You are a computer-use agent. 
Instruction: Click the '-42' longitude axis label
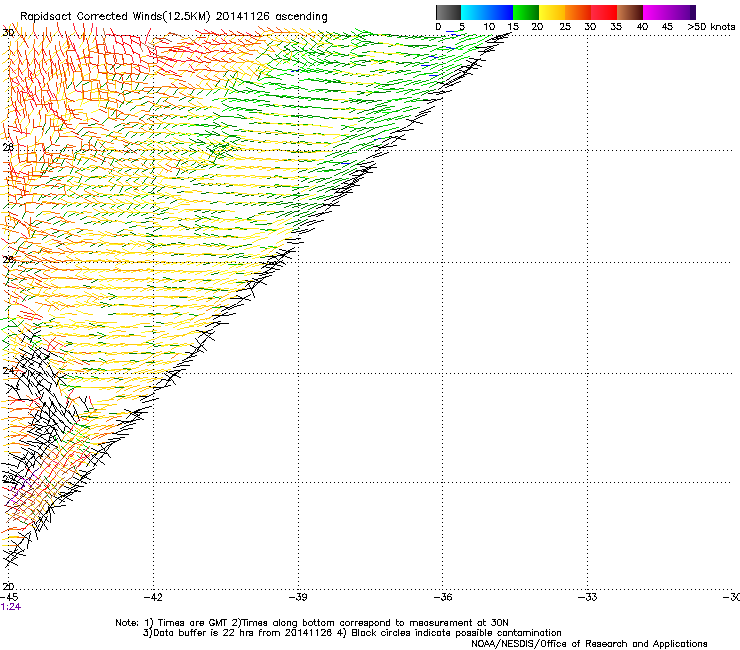point(153,597)
